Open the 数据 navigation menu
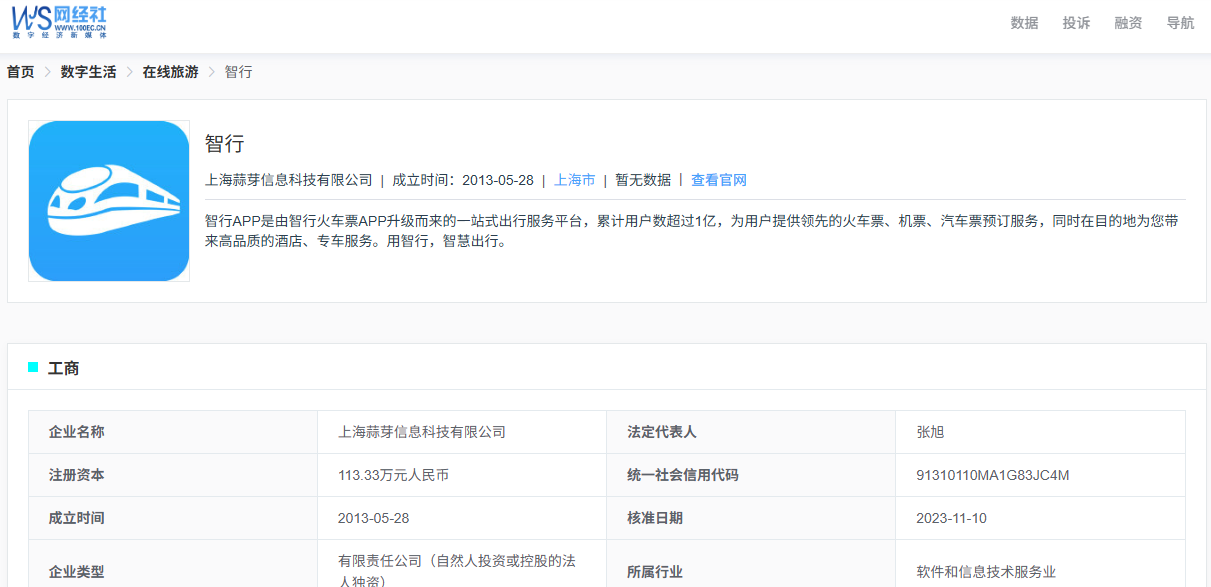 point(1024,23)
